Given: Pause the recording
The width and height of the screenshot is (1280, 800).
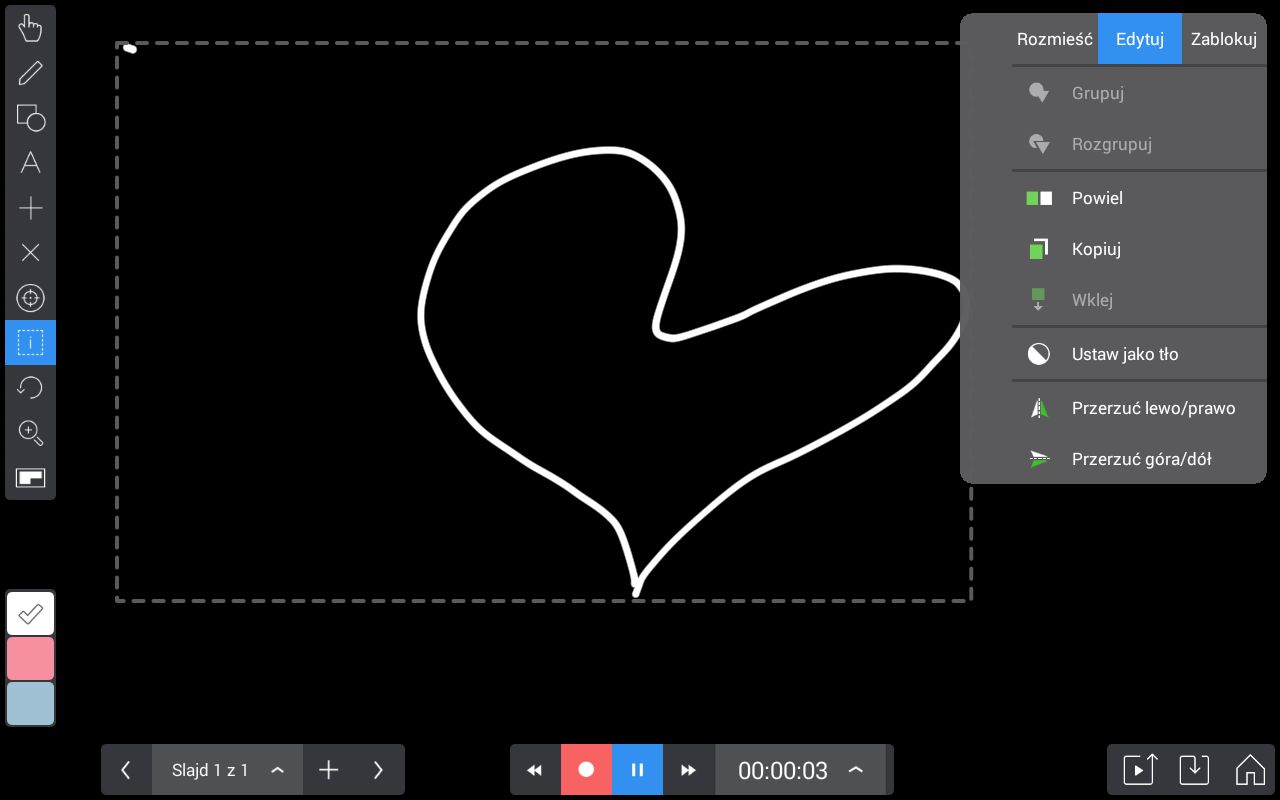Looking at the screenshot, I should click(x=637, y=770).
